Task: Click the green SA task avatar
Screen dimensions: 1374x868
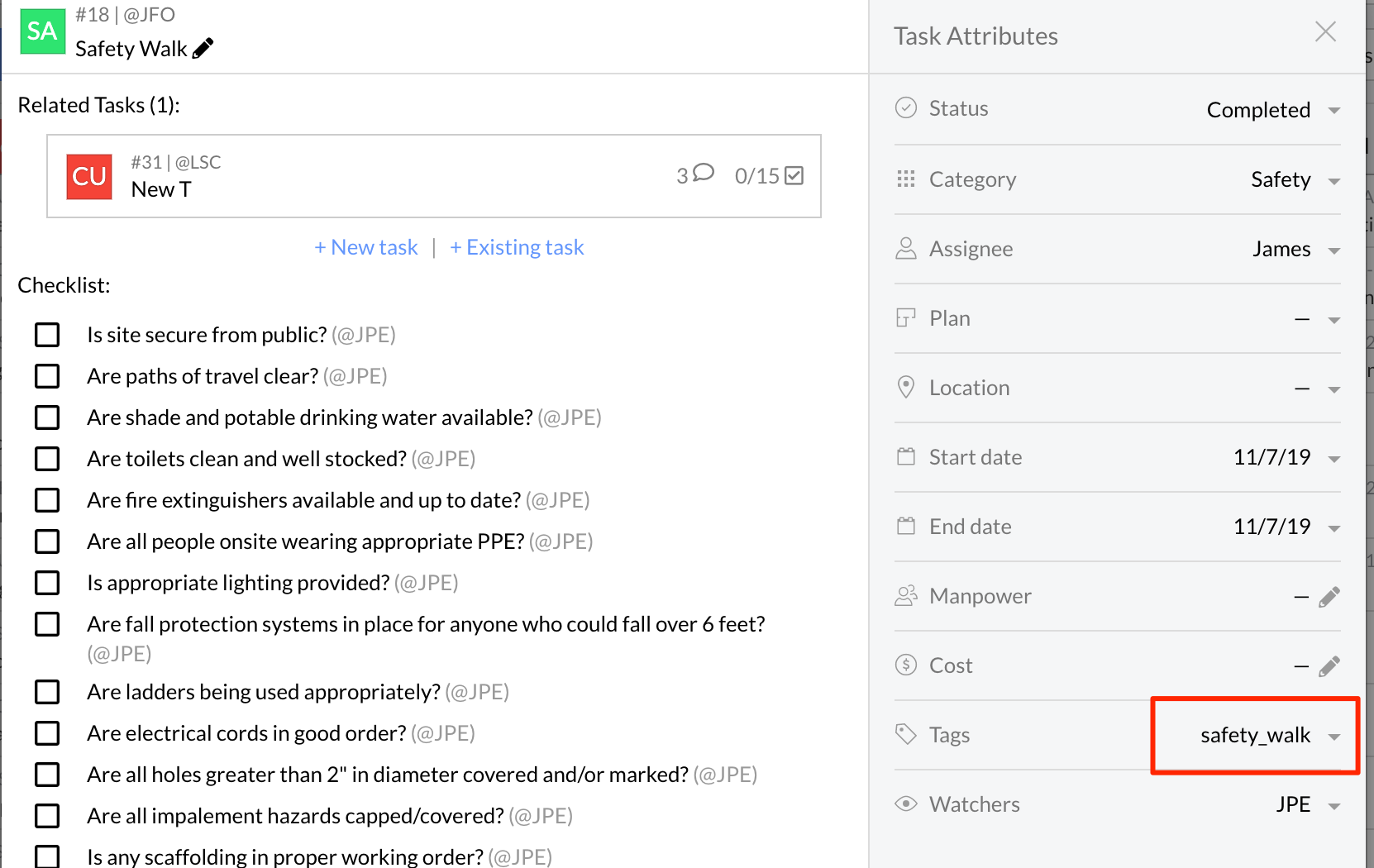Action: point(42,32)
